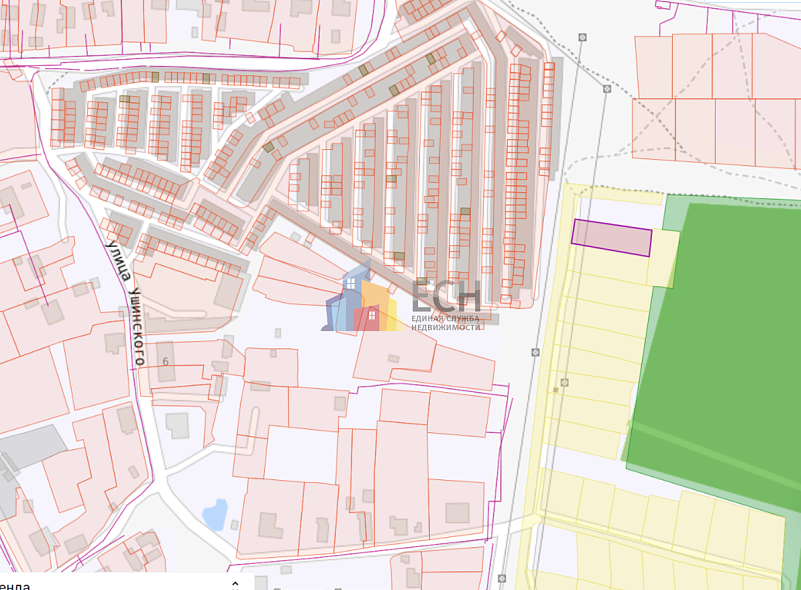The image size is (801, 590).
Task: Click the pylon marker at bottom edge
Action: click(504, 579)
